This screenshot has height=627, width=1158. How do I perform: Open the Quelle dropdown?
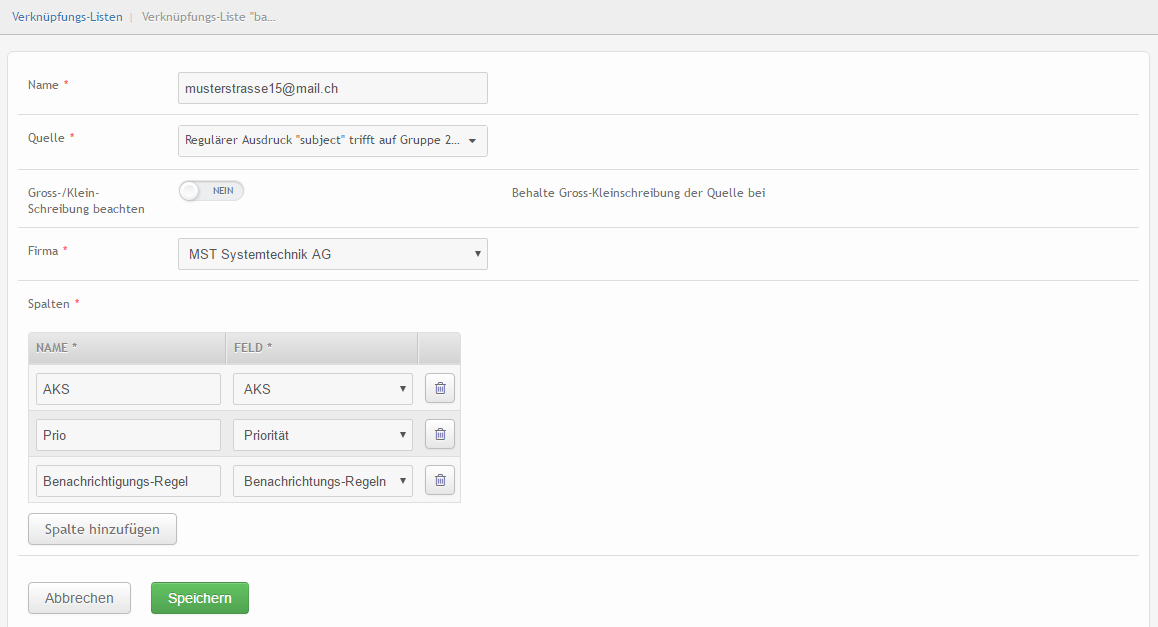coord(332,141)
